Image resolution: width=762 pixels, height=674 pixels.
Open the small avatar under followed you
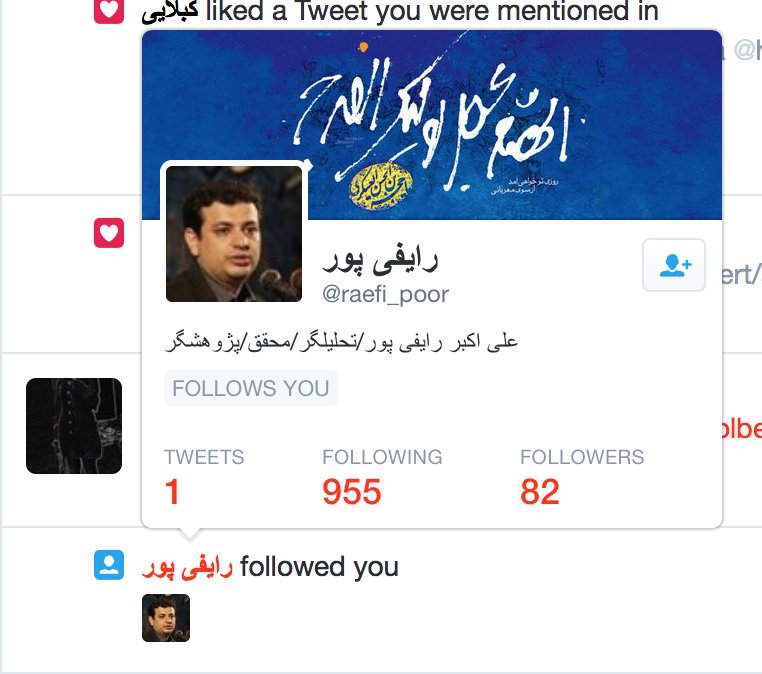point(166,618)
